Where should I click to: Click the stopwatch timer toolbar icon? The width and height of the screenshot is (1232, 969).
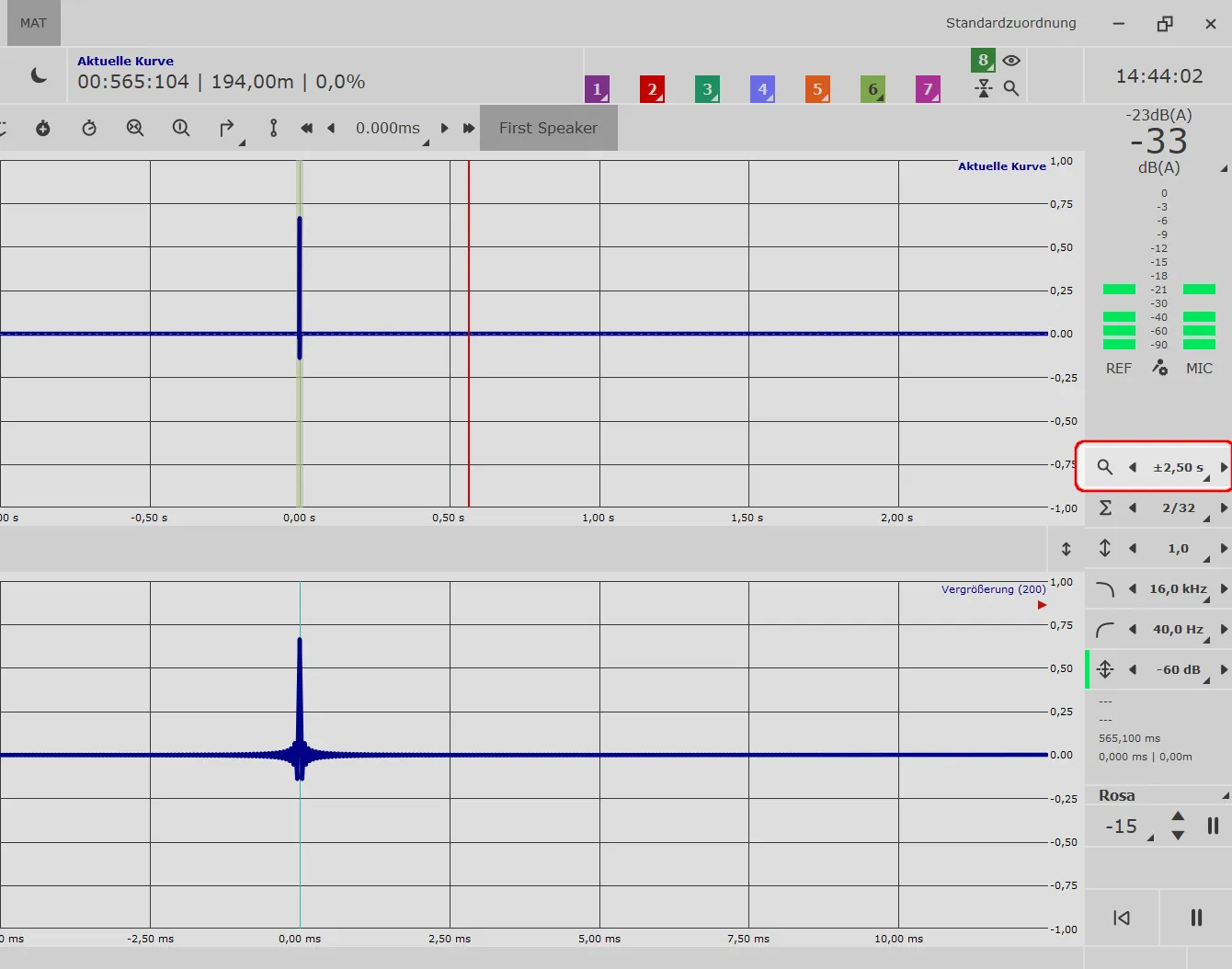(x=89, y=128)
